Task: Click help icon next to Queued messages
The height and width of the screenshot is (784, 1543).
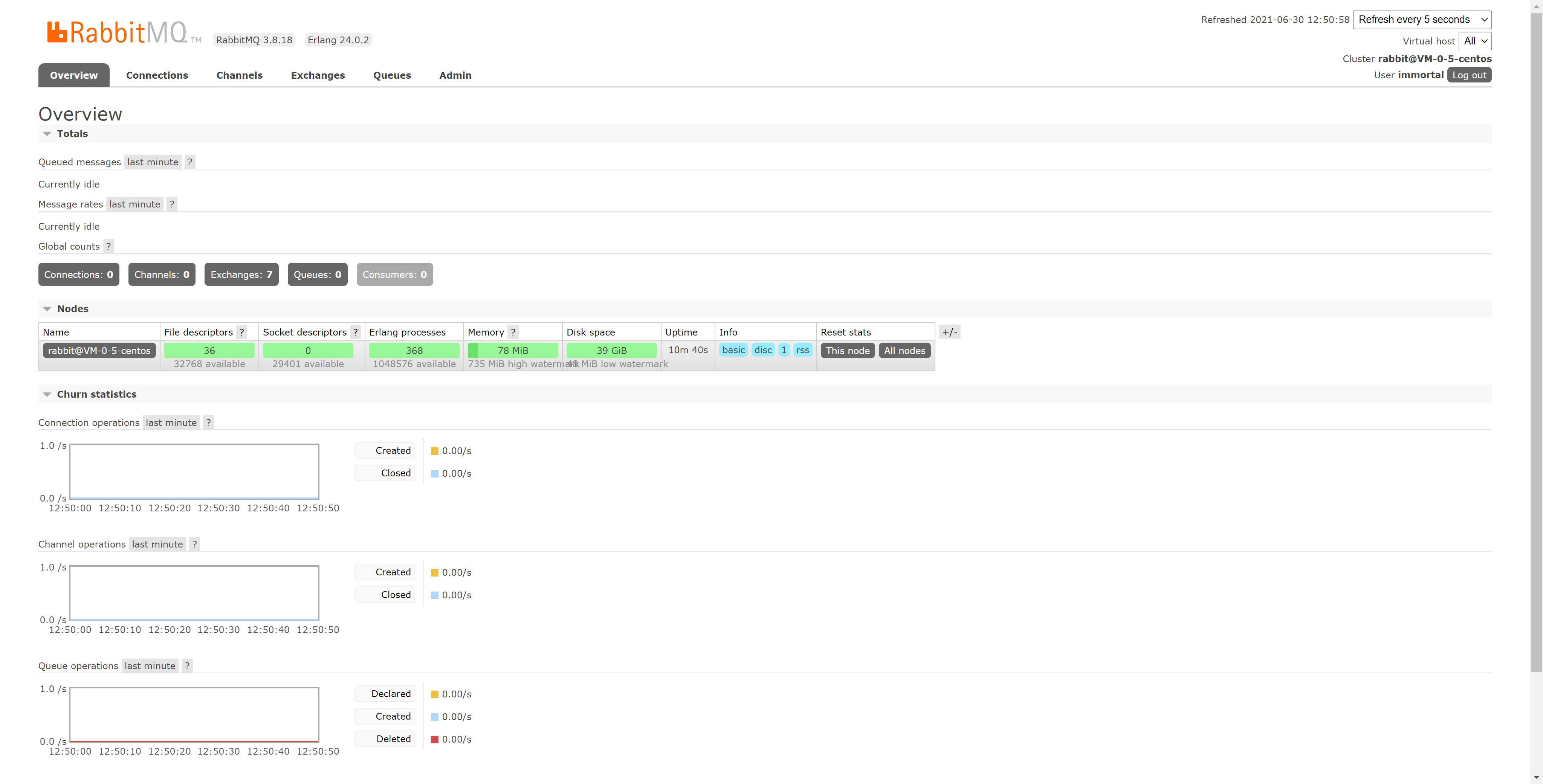Action: (190, 162)
